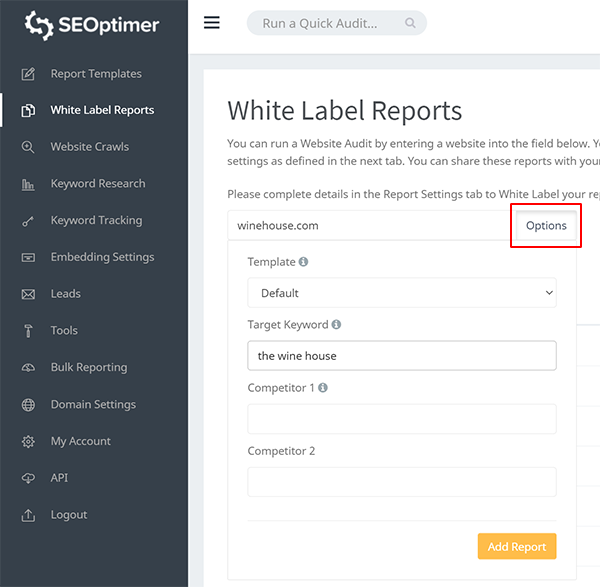Viewport: 600px width, 587px height.
Task: Click the Bulk Reporting cloud icon
Action: pos(28,367)
